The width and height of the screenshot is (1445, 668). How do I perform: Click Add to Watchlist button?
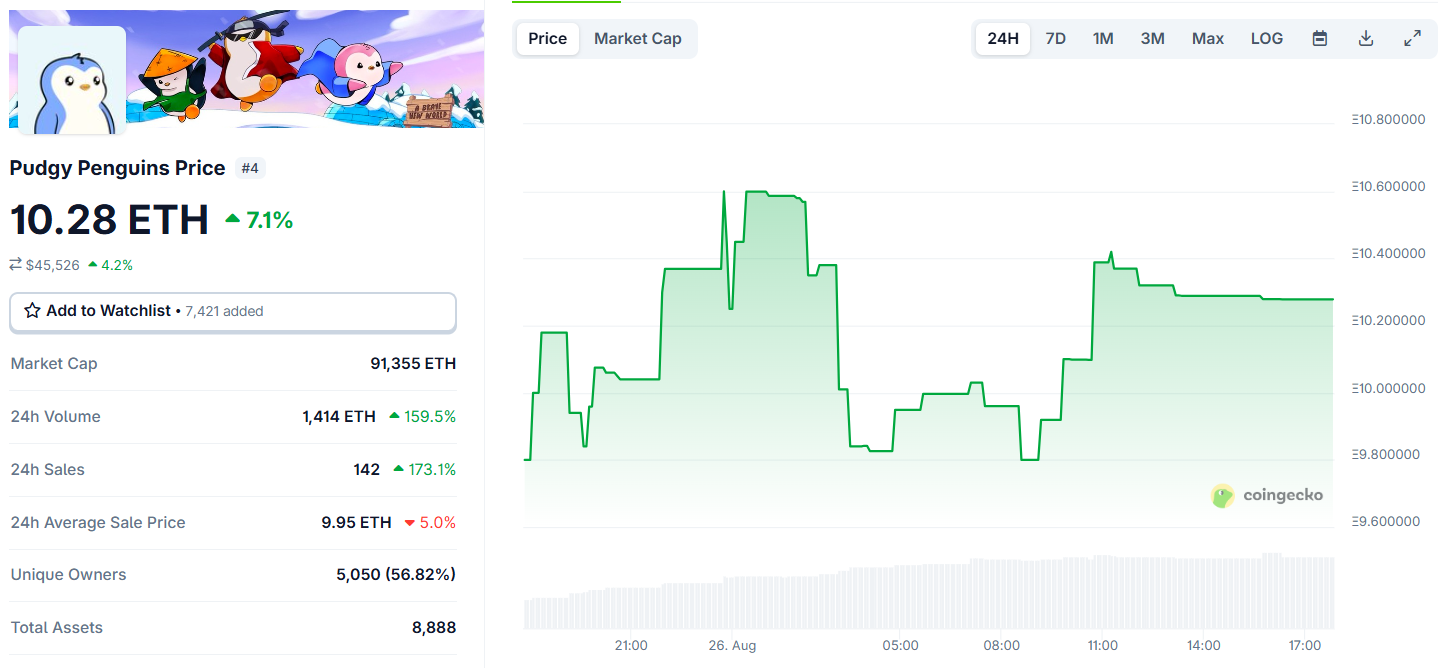(x=232, y=312)
